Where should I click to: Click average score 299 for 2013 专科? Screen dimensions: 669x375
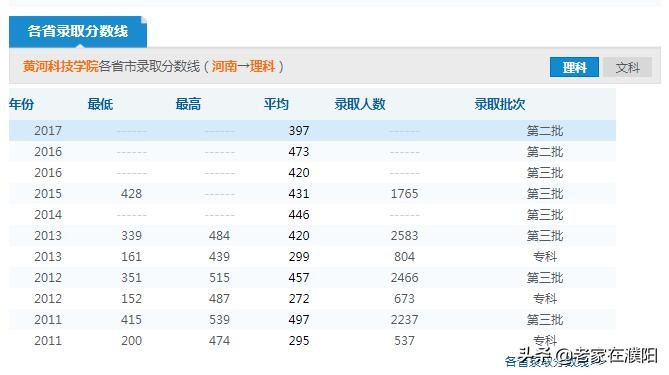[299, 256]
